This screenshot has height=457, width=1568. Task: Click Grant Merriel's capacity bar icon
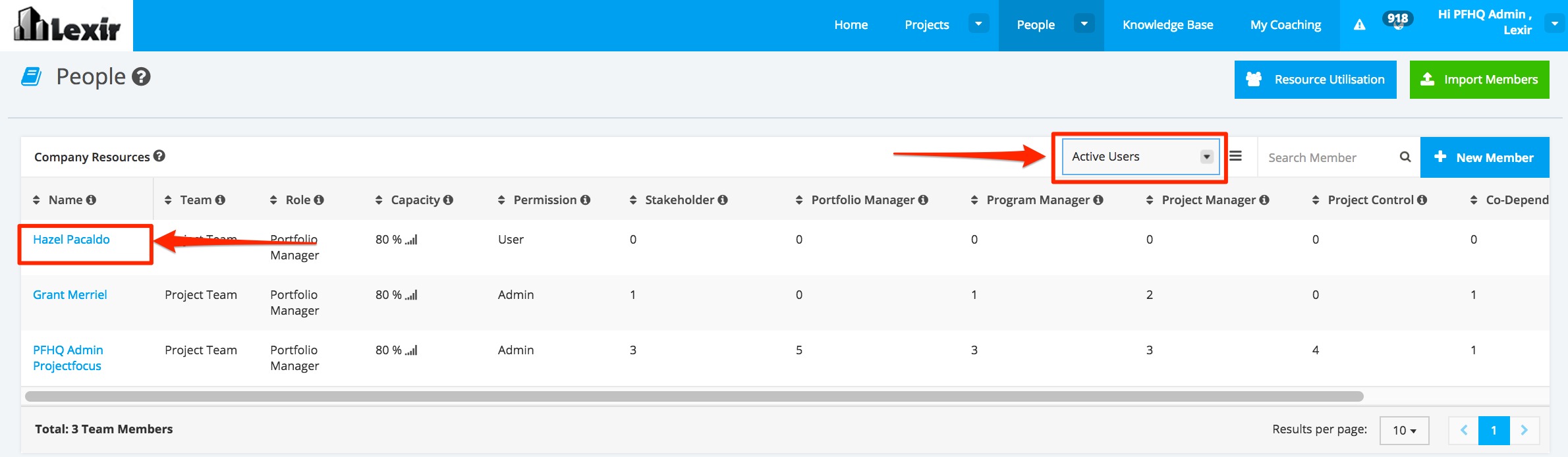tap(411, 295)
